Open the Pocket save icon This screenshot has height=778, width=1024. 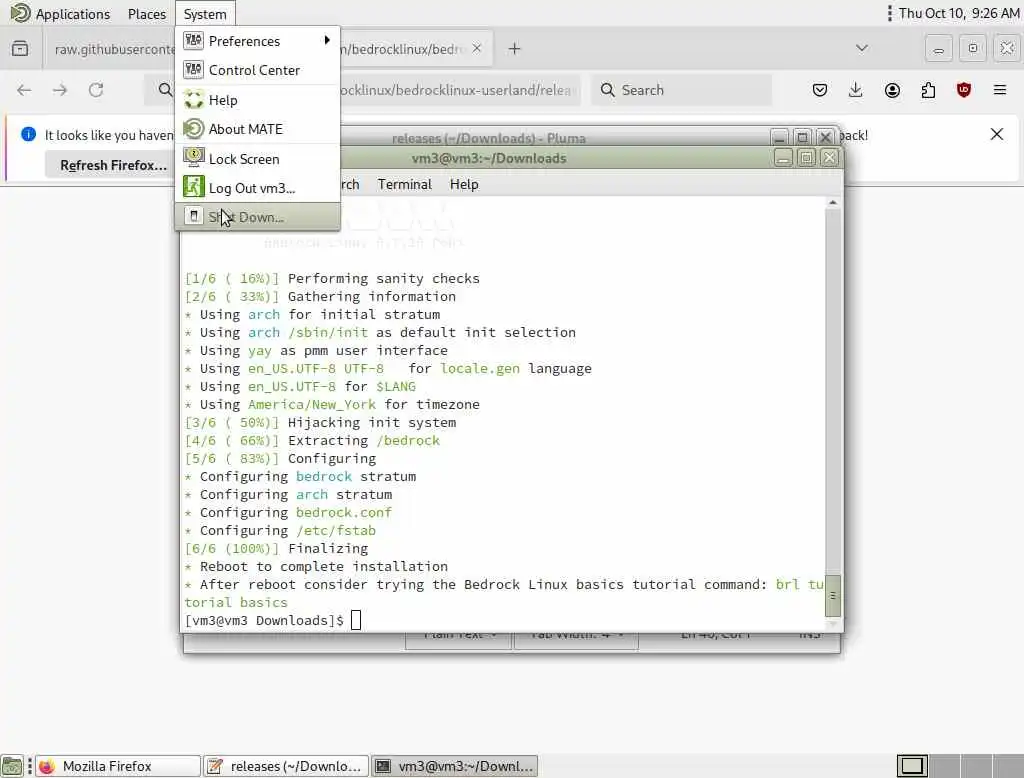(x=820, y=90)
